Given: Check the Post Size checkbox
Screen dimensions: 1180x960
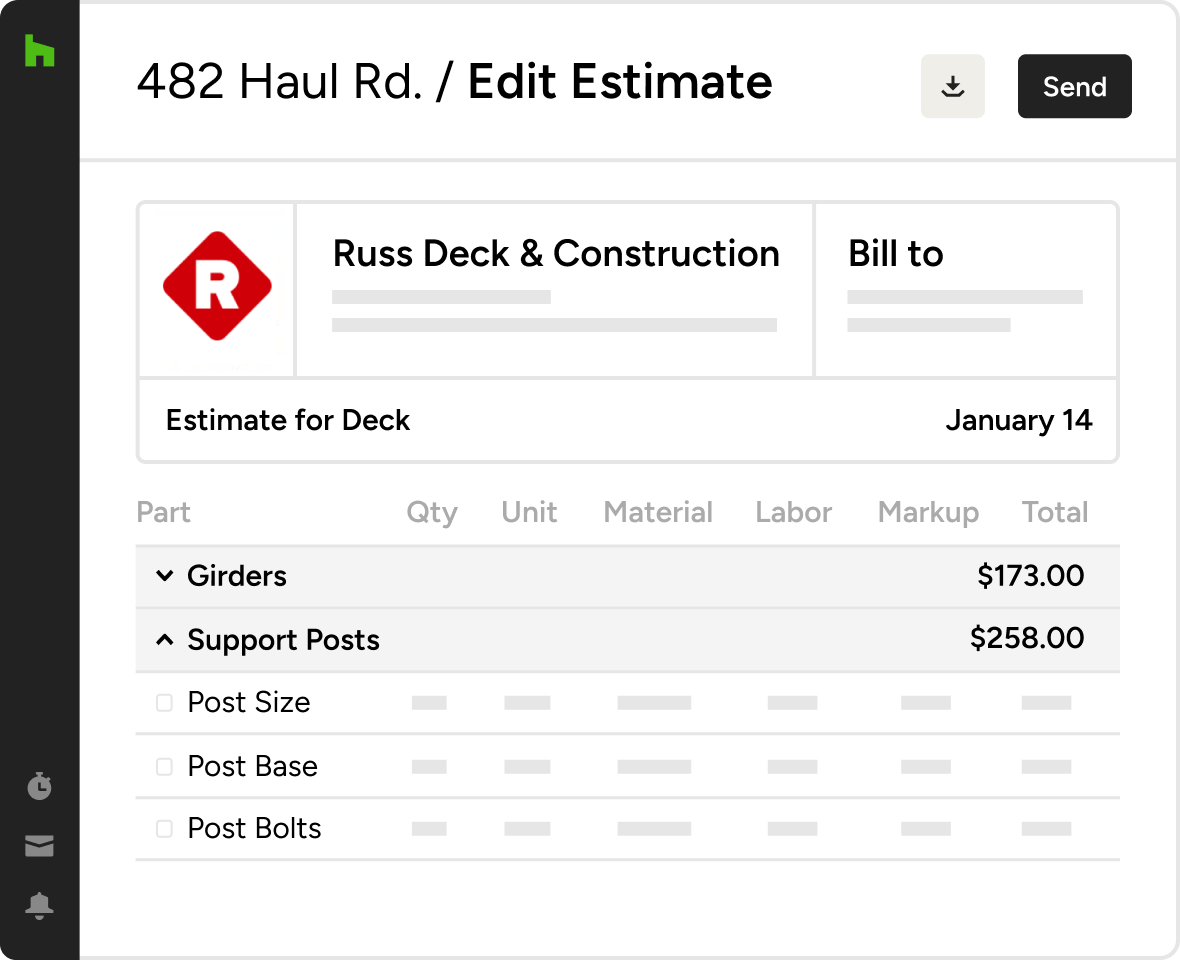Looking at the screenshot, I should (164, 703).
